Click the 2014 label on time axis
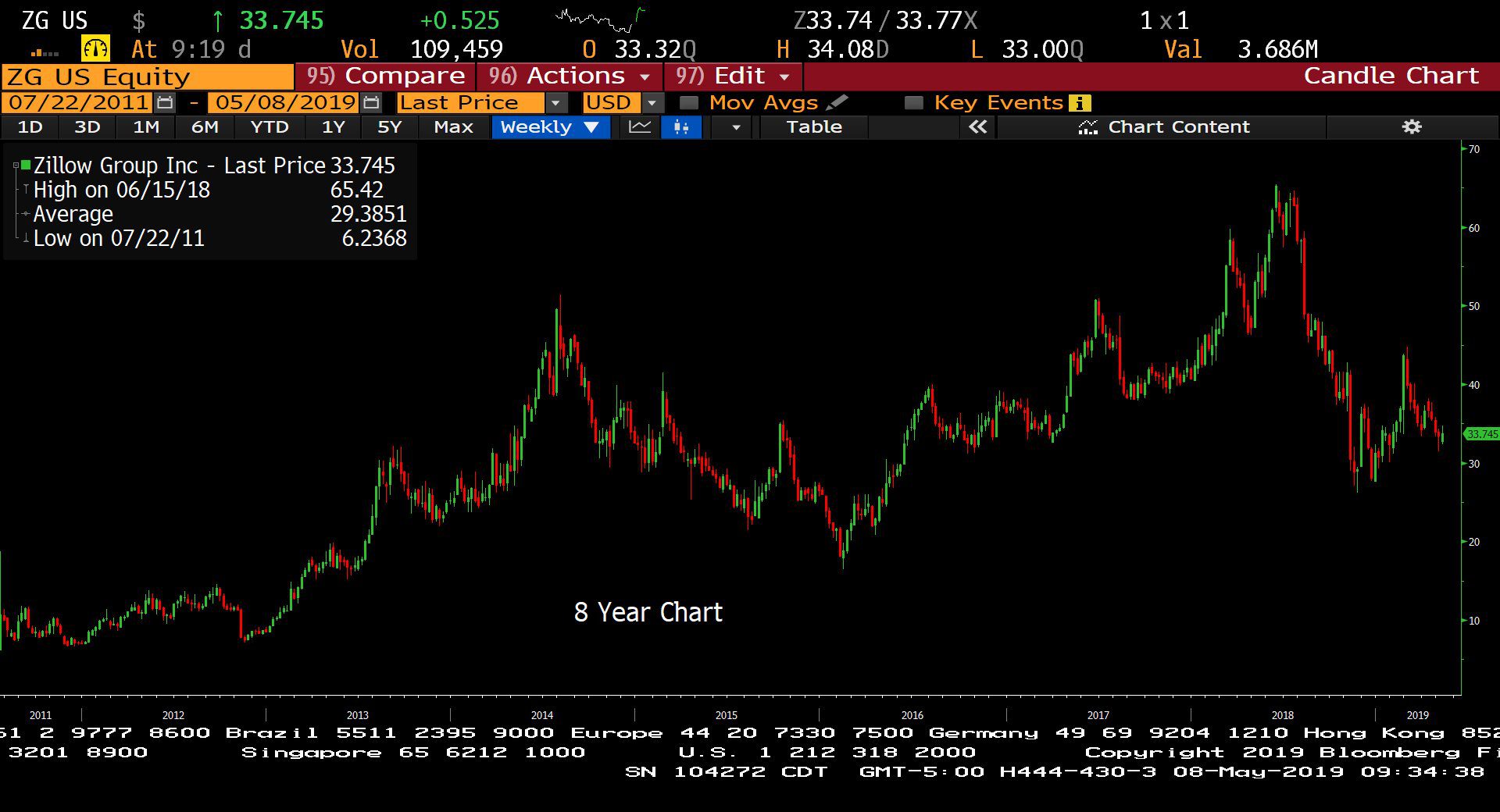 point(542,715)
